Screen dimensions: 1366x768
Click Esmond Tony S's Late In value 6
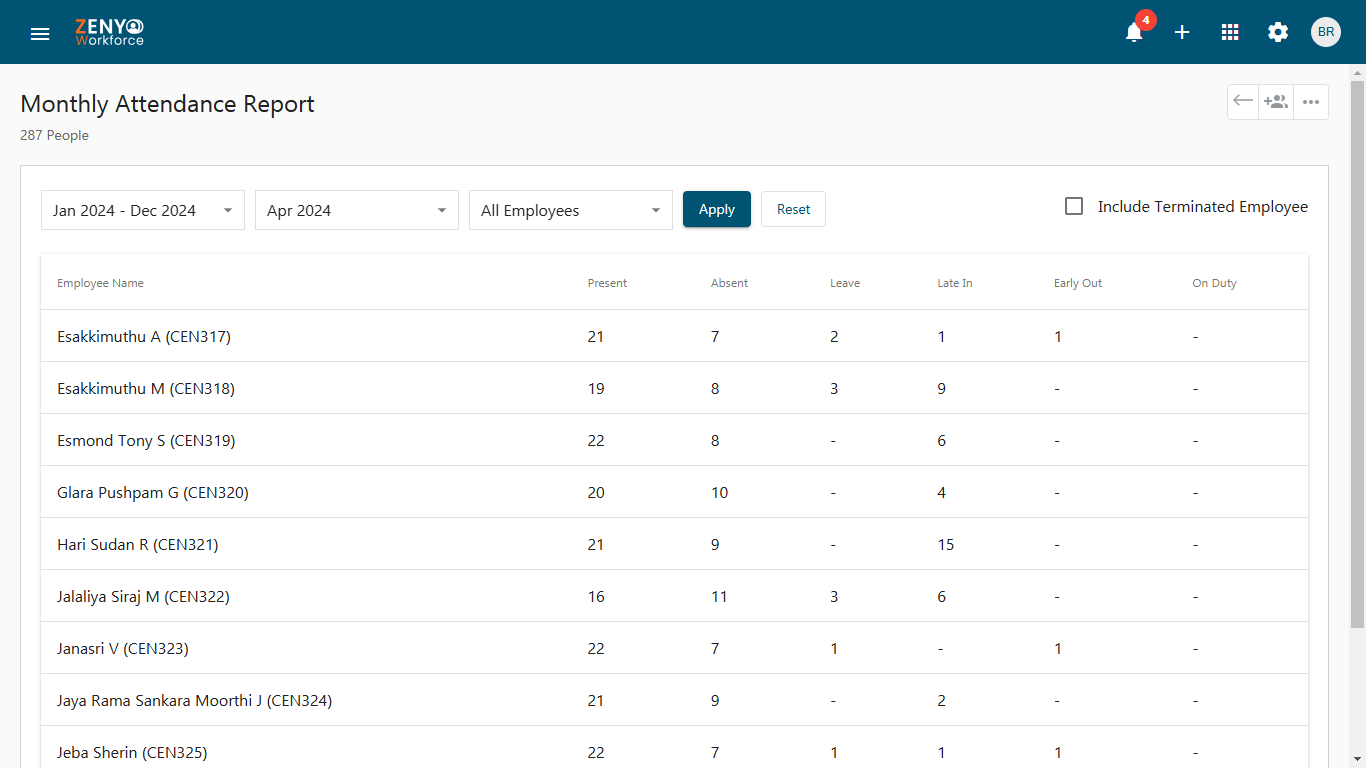[942, 441]
